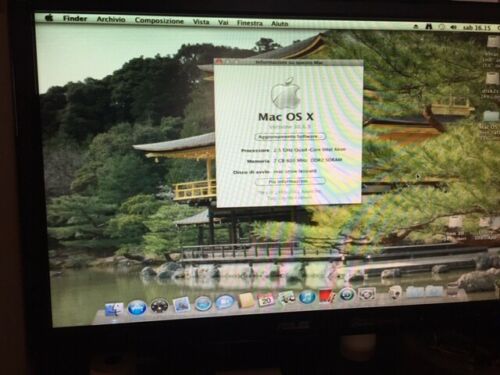The width and height of the screenshot is (500, 375).
Task: Open the Vista menu
Action: tap(201, 22)
